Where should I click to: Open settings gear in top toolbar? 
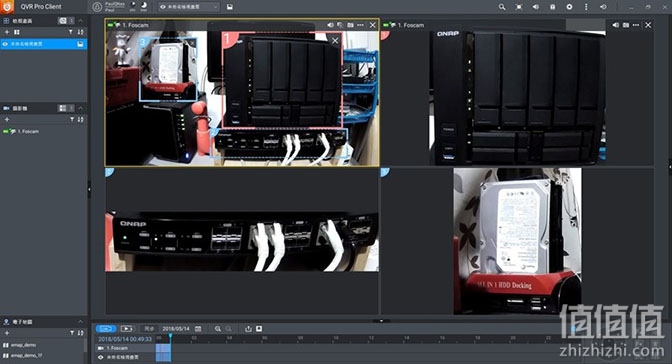569,7
